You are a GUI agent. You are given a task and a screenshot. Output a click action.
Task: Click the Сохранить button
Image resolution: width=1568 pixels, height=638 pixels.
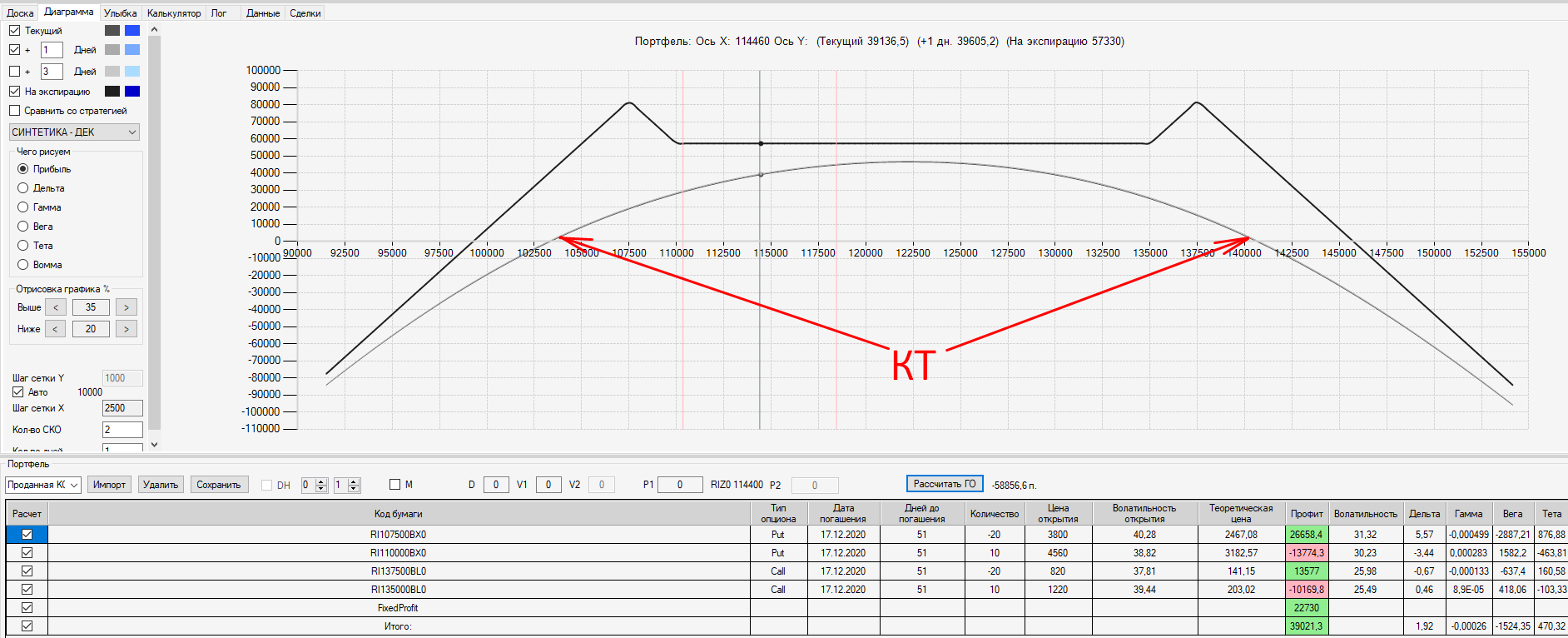point(219,485)
